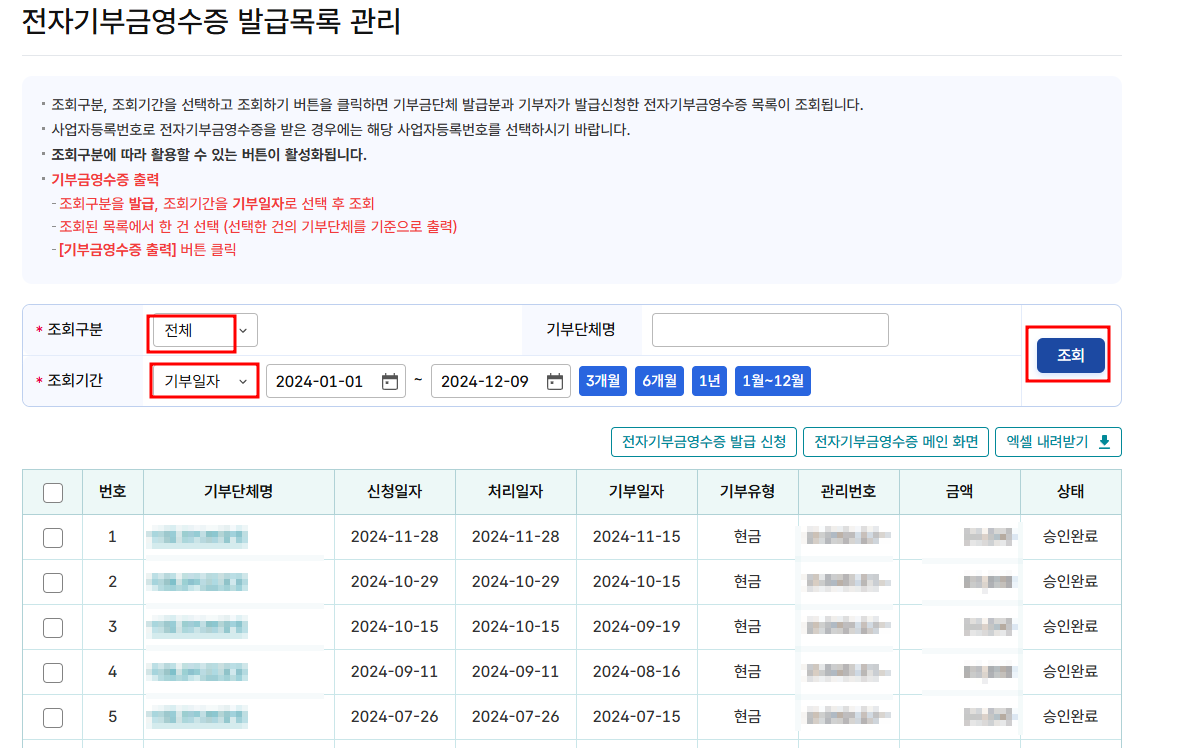Click 신청일자 cell 2024-11-28 in row 1

(395, 537)
